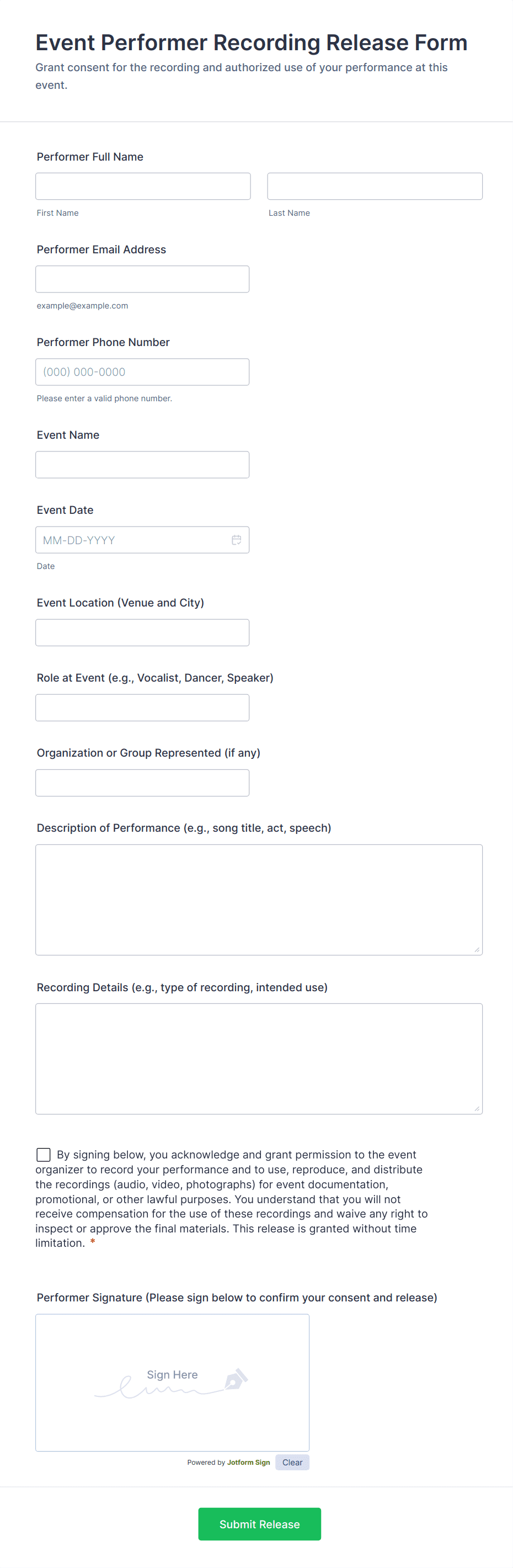This screenshot has height=1568, width=513.
Task: Click the Event Performer Recording Release Form title
Action: pos(252,42)
